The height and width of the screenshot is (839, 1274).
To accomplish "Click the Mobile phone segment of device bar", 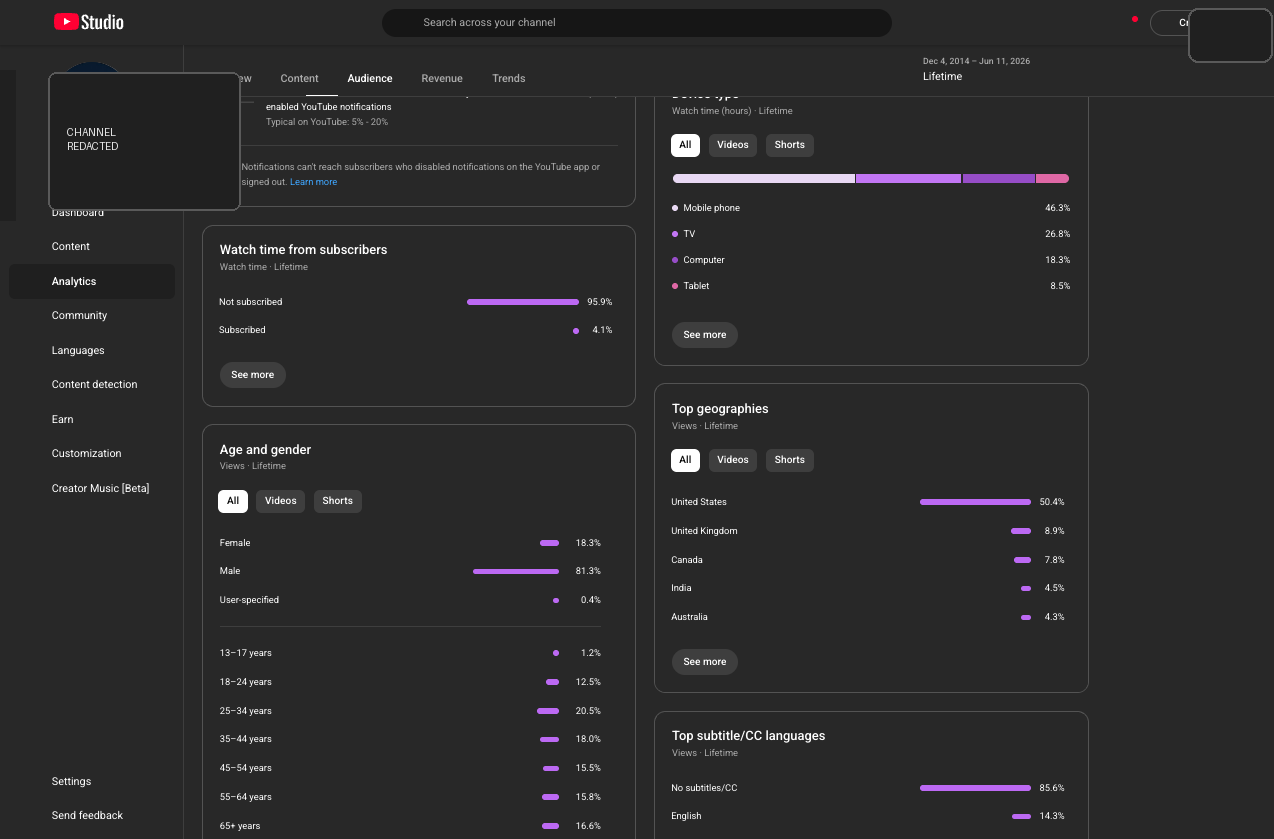I will click(x=764, y=179).
